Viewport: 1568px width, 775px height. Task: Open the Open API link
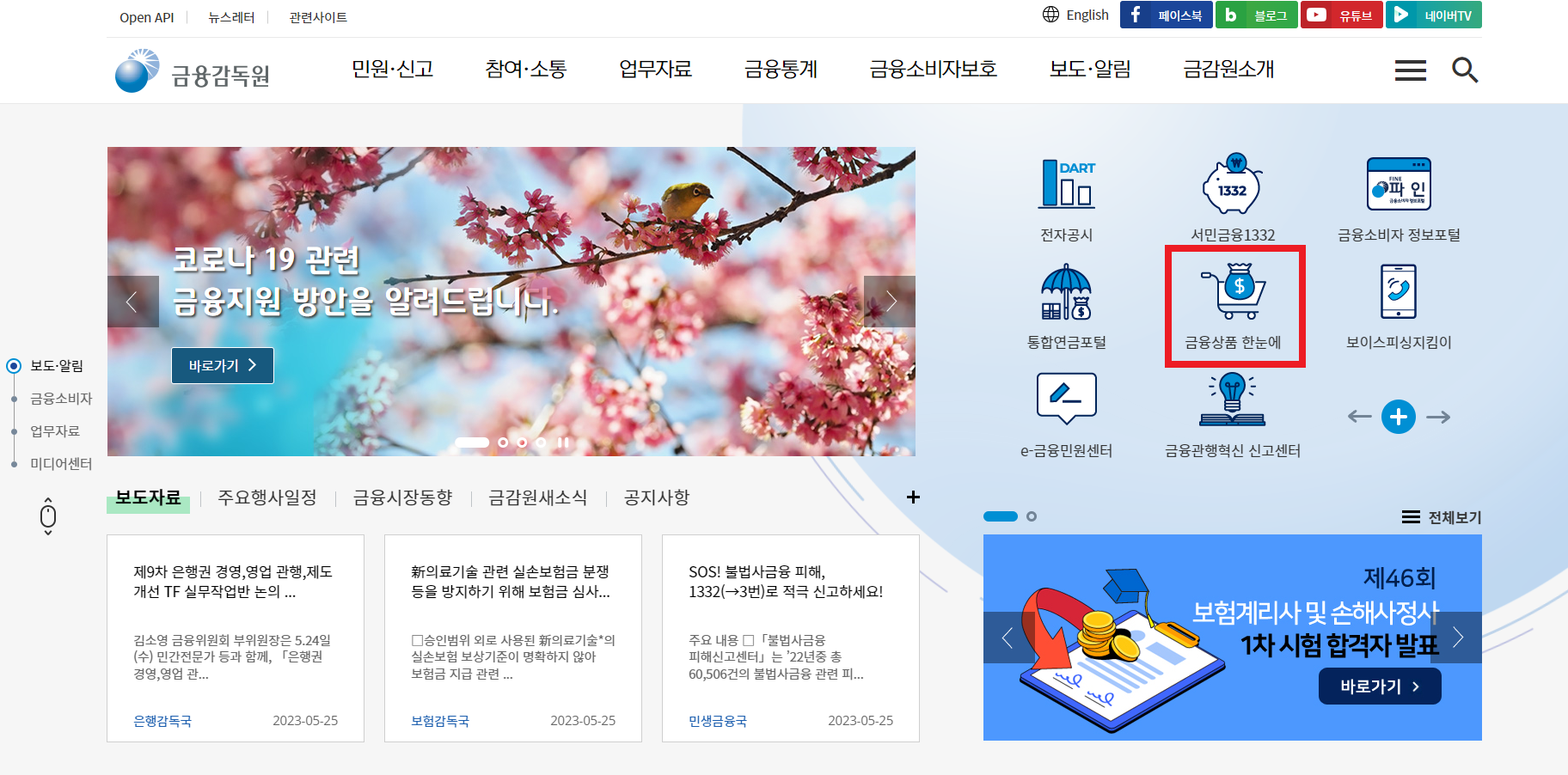point(147,17)
